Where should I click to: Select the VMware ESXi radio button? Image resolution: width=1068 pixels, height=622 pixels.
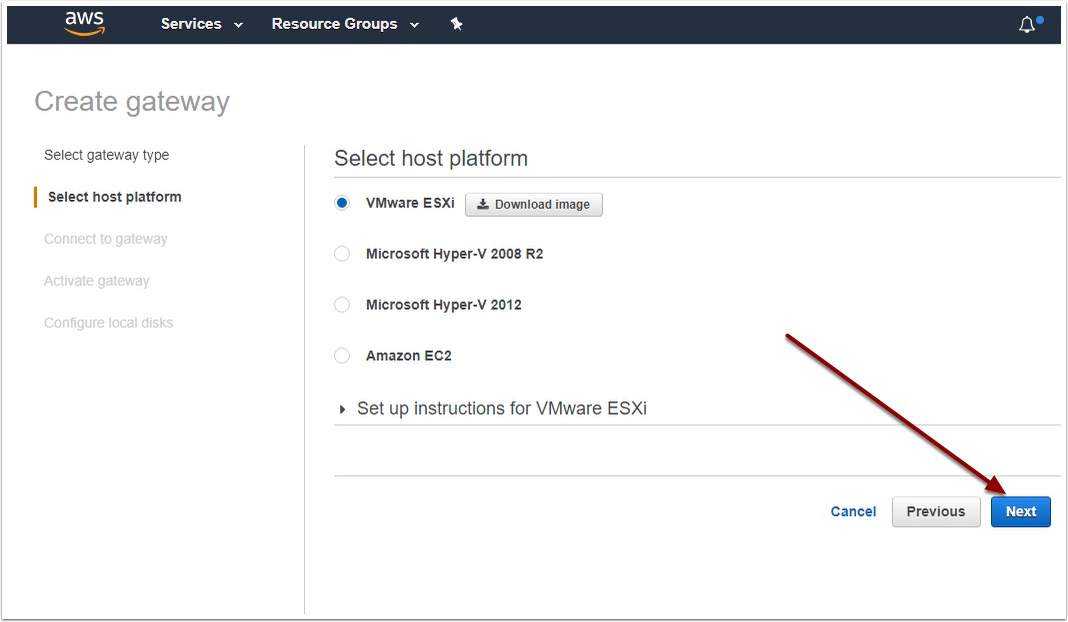click(x=342, y=203)
